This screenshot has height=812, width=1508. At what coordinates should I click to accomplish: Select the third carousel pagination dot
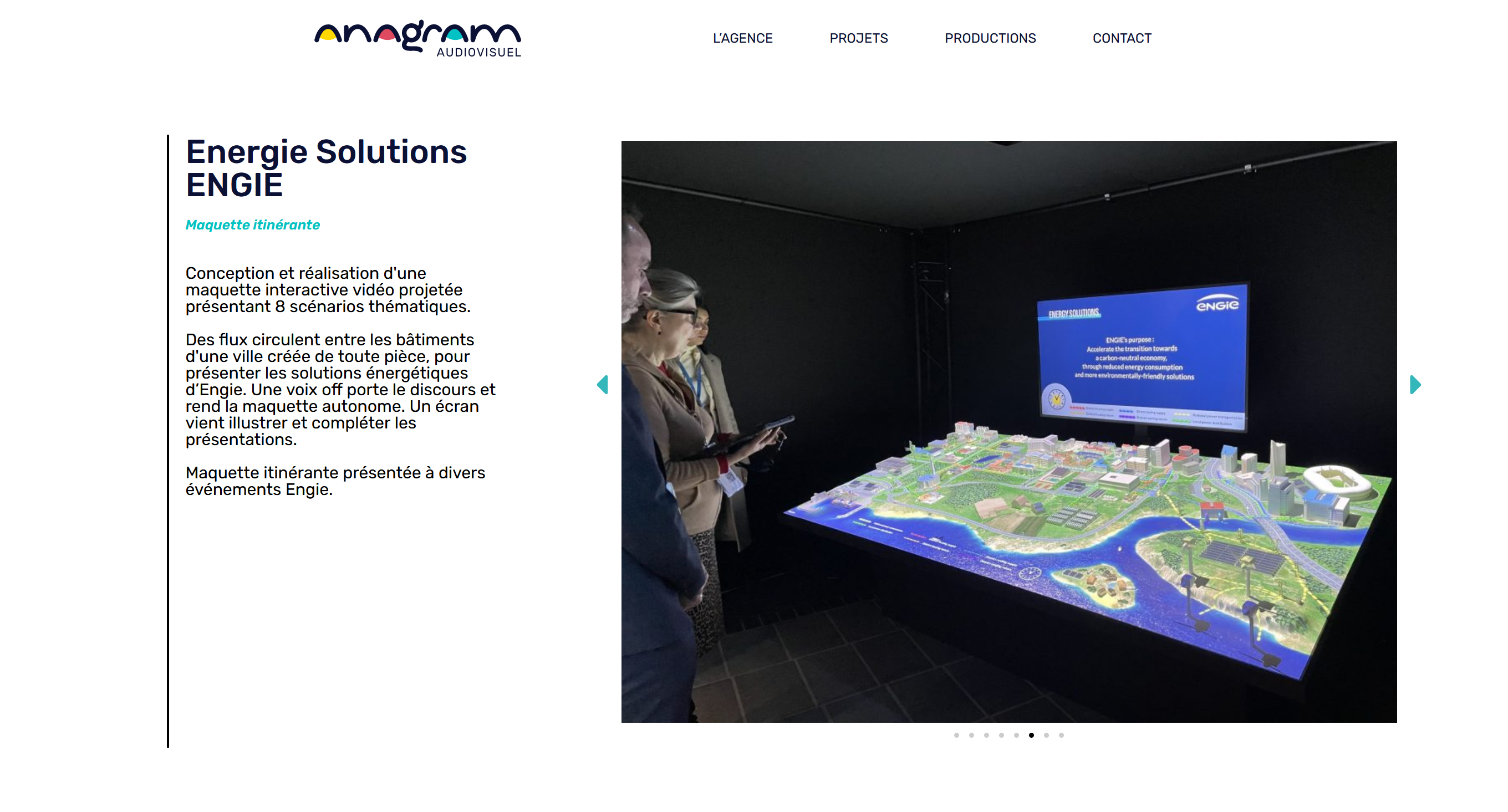pyautogui.click(x=986, y=736)
